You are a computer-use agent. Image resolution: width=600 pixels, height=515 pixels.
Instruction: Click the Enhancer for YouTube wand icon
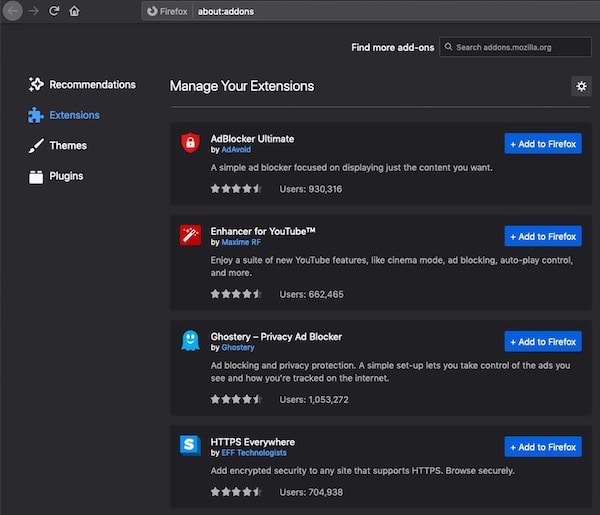pos(190,235)
